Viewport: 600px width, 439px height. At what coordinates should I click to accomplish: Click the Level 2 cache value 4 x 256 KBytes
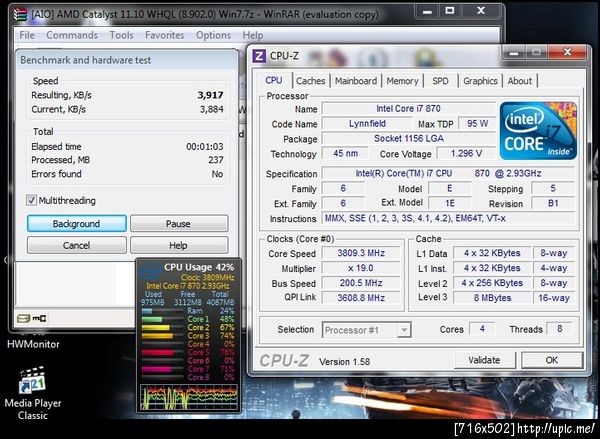click(x=492, y=283)
